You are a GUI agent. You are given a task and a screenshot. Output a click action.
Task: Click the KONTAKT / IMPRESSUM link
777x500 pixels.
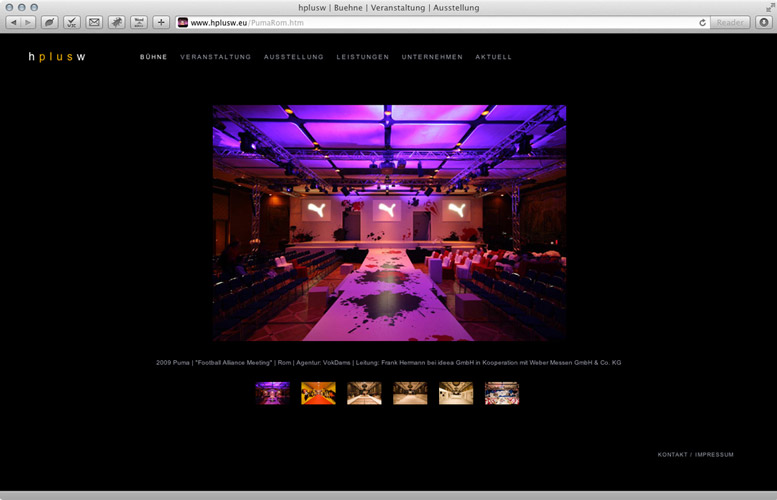[695, 455]
